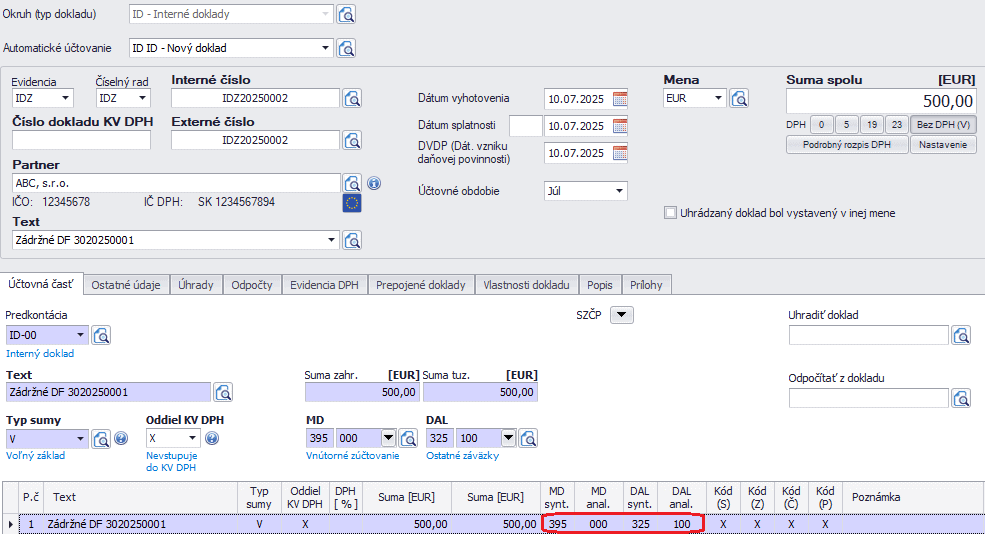Open the Automatické účtovanie dropdown

[x=325, y=48]
